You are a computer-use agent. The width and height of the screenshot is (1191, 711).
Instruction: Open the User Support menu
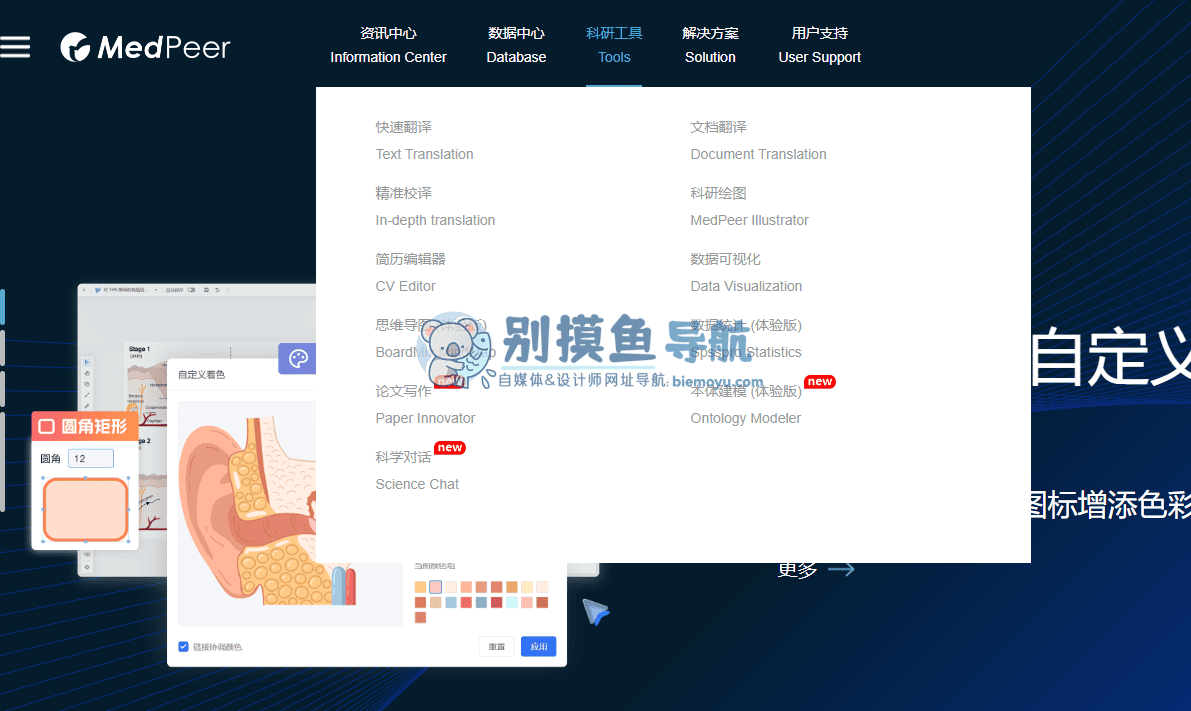[820, 45]
